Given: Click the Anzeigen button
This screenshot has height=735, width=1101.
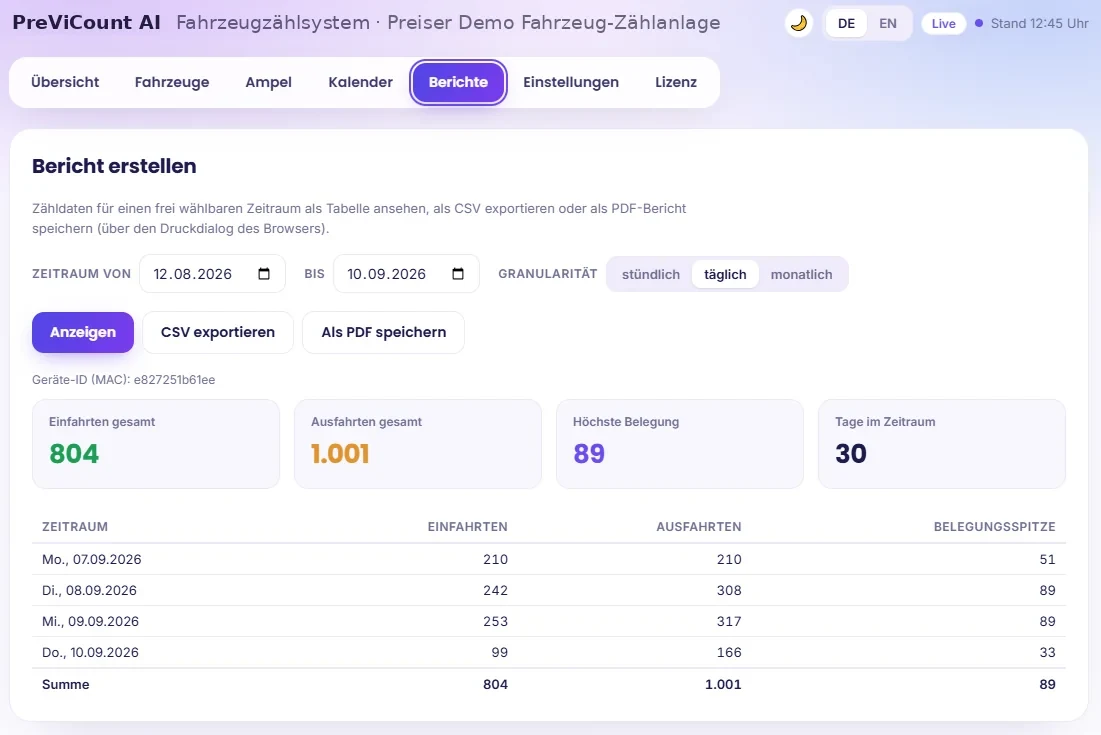Looking at the screenshot, I should coord(83,332).
